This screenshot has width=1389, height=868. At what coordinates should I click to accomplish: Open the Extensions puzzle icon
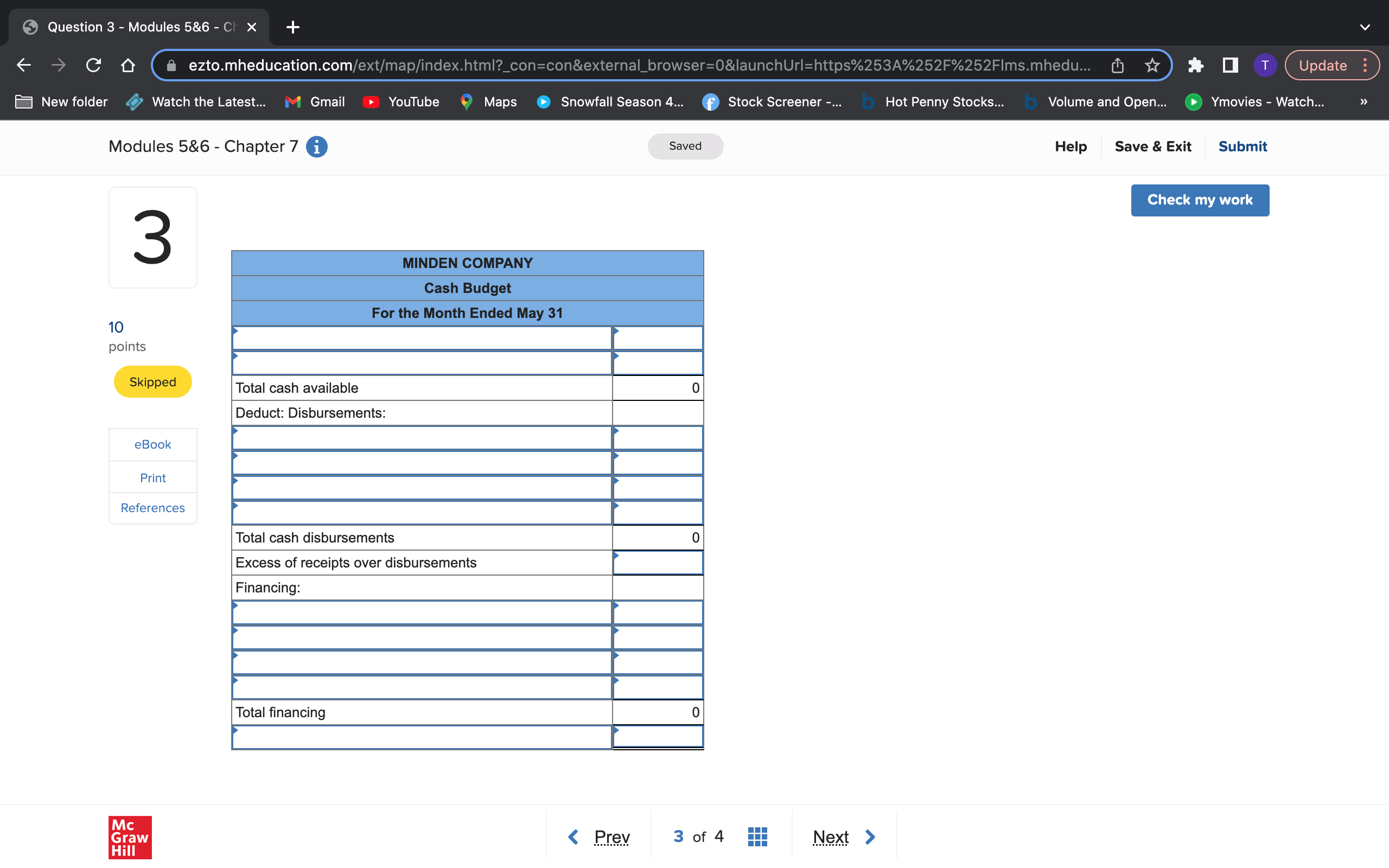[1195, 66]
